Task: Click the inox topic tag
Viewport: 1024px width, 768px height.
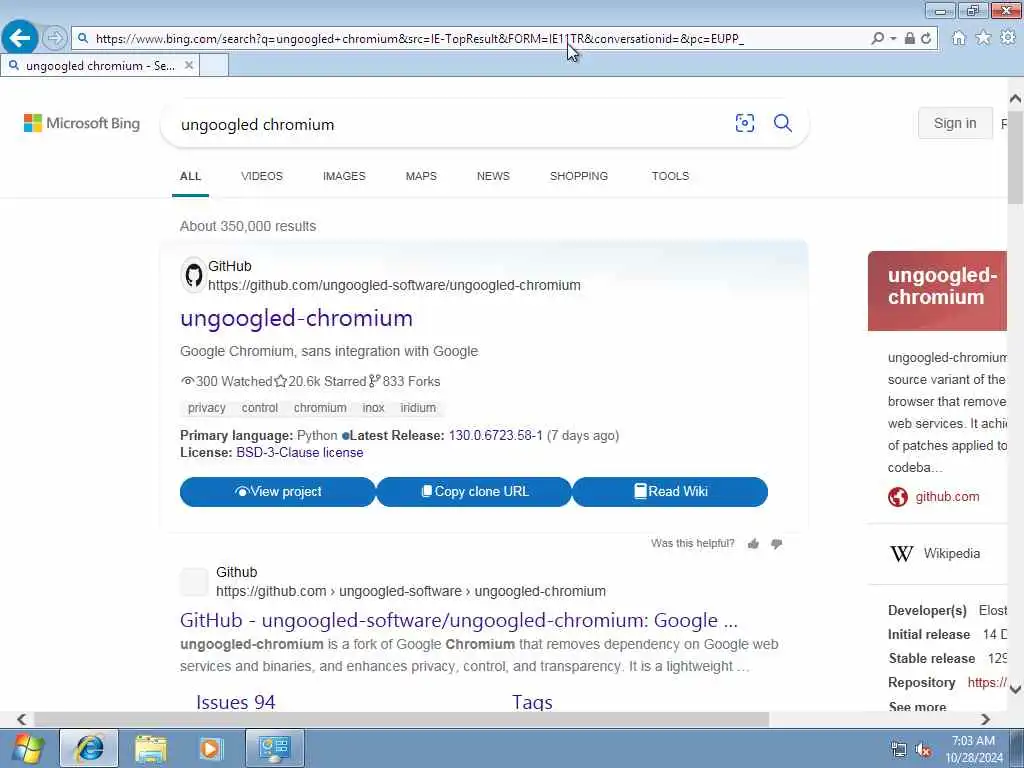Action: [x=373, y=408]
